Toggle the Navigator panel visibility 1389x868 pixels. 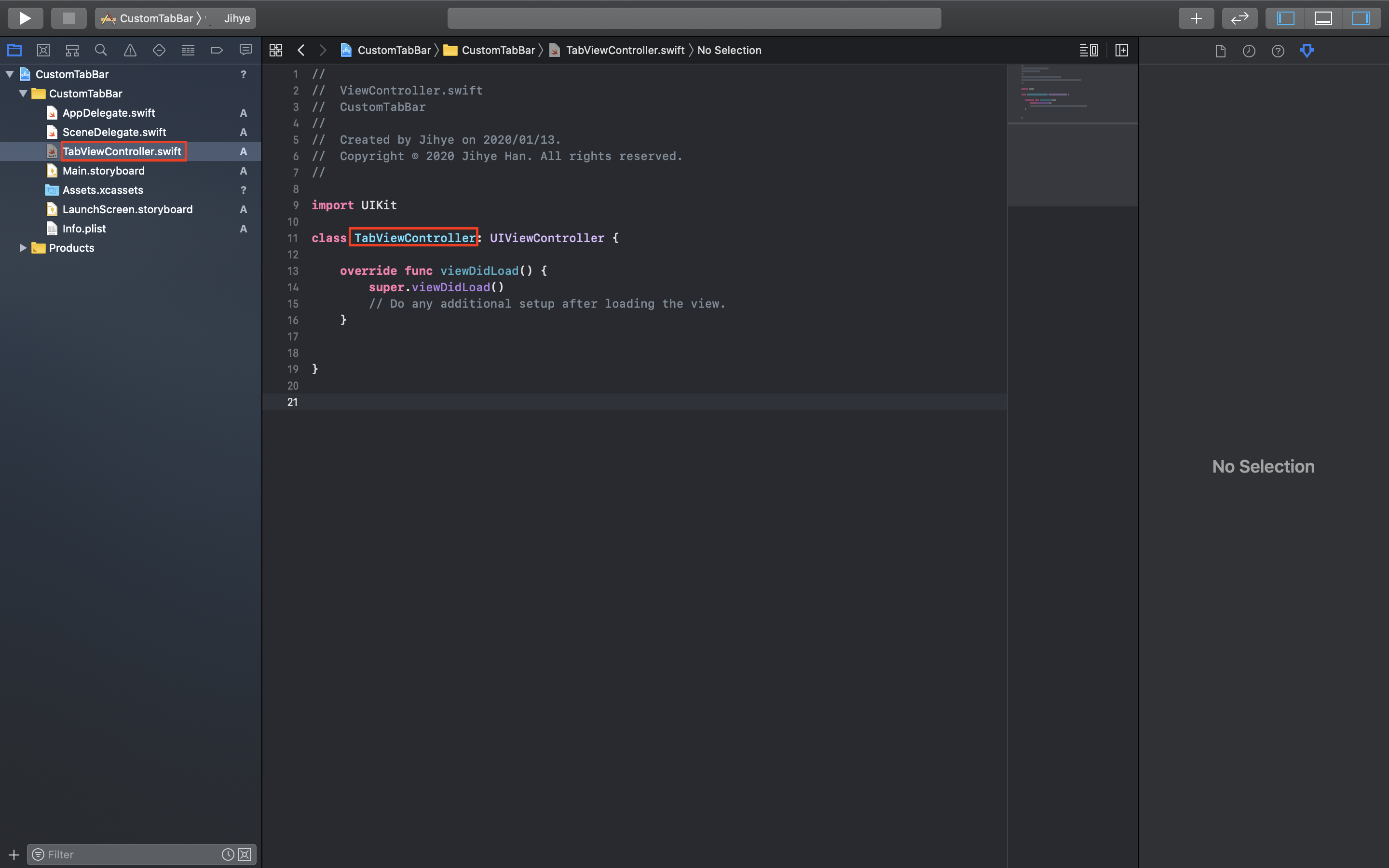pyautogui.click(x=1286, y=18)
